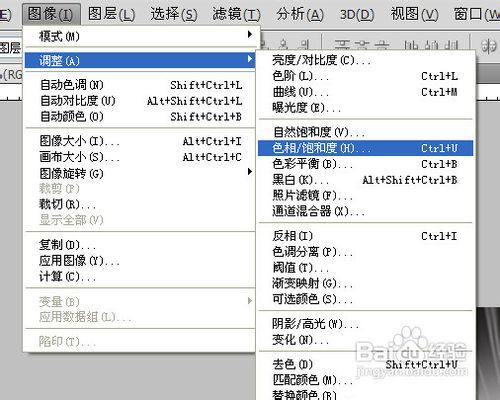Open the 图像(I) menu in menu bar
This screenshot has width=500, height=400.
pos(51,14)
